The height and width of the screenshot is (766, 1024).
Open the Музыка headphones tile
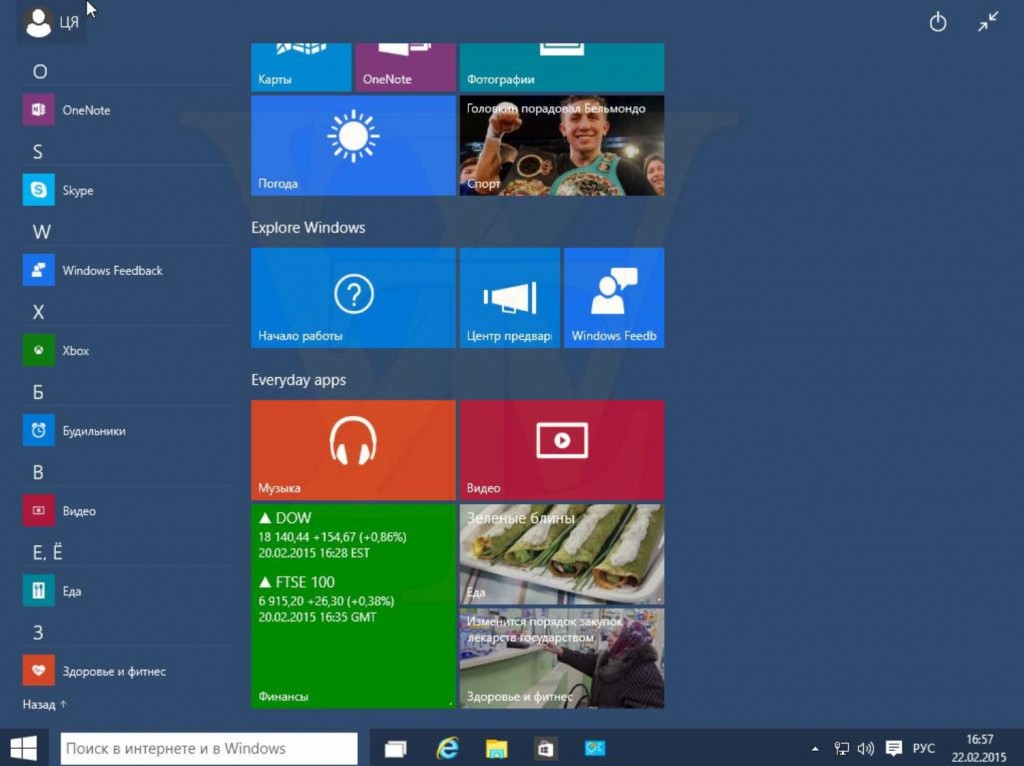(x=353, y=450)
